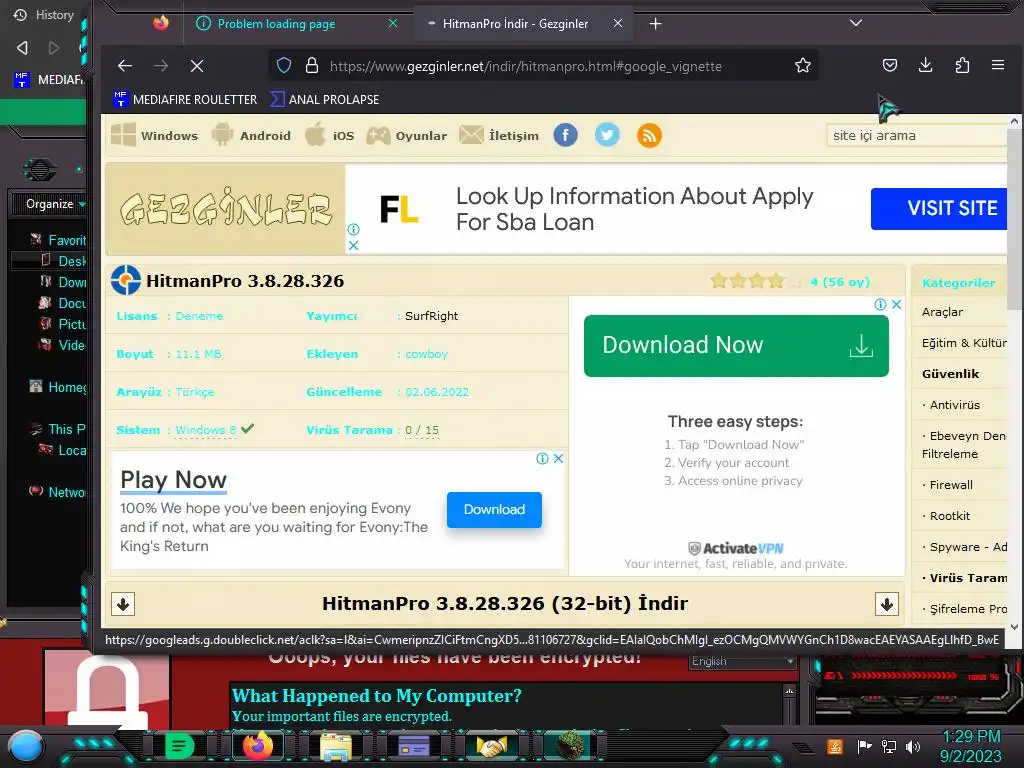
Task: Open the Android category on site menu
Action: pos(251,135)
